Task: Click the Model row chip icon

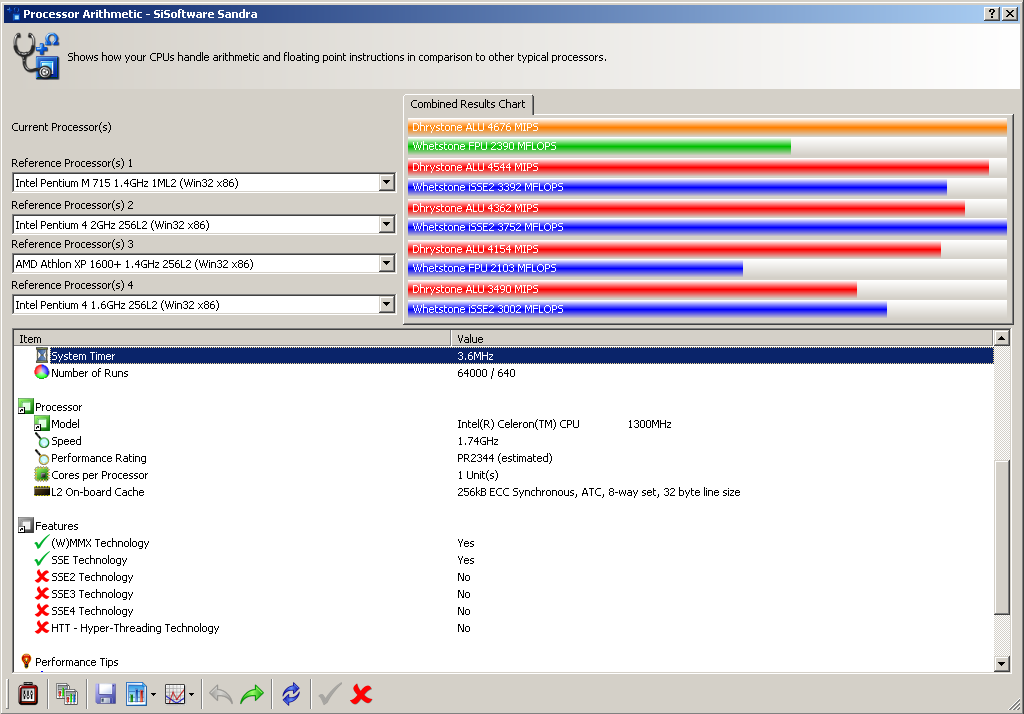Action: 42,423
